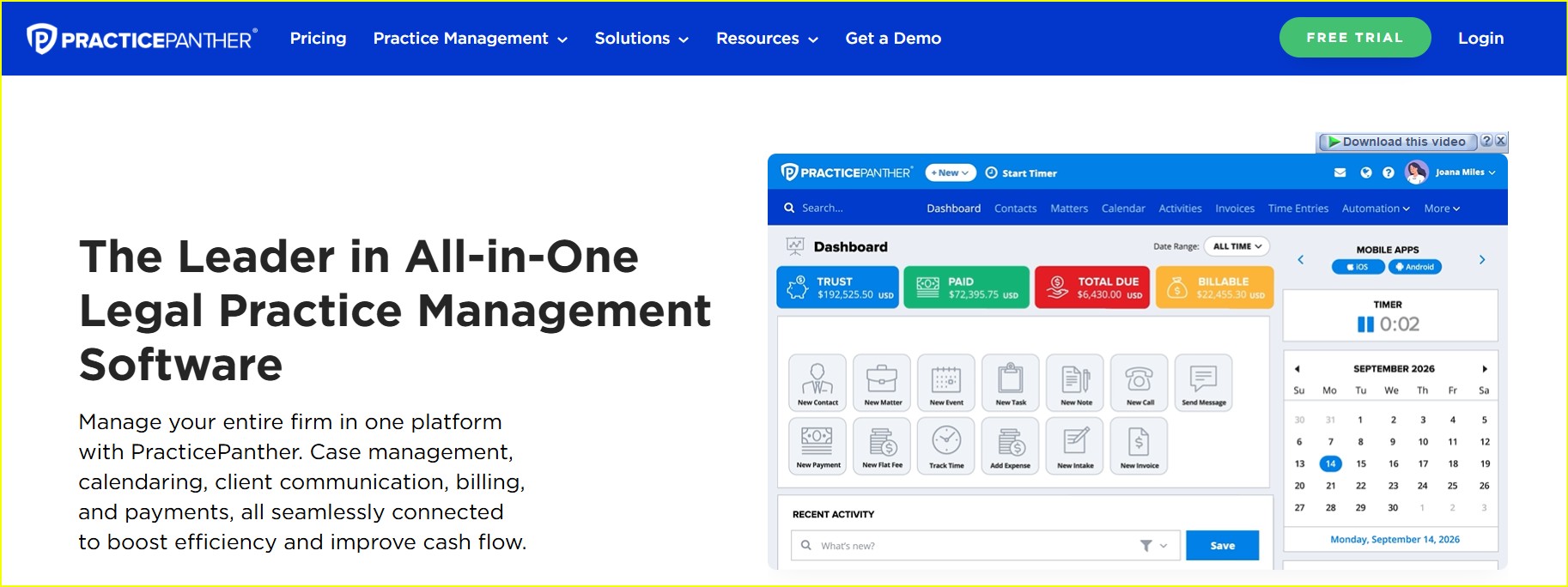1568x587 pixels.
Task: Select September 14 in the calendar
Action: point(1330,463)
